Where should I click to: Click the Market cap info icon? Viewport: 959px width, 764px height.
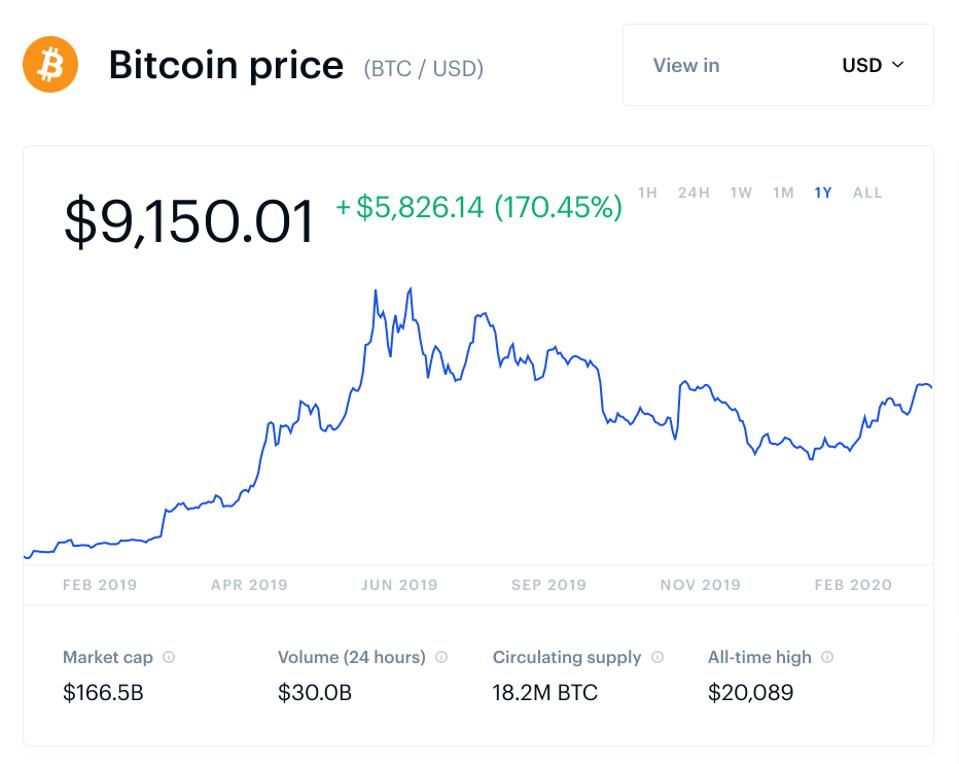click(169, 657)
